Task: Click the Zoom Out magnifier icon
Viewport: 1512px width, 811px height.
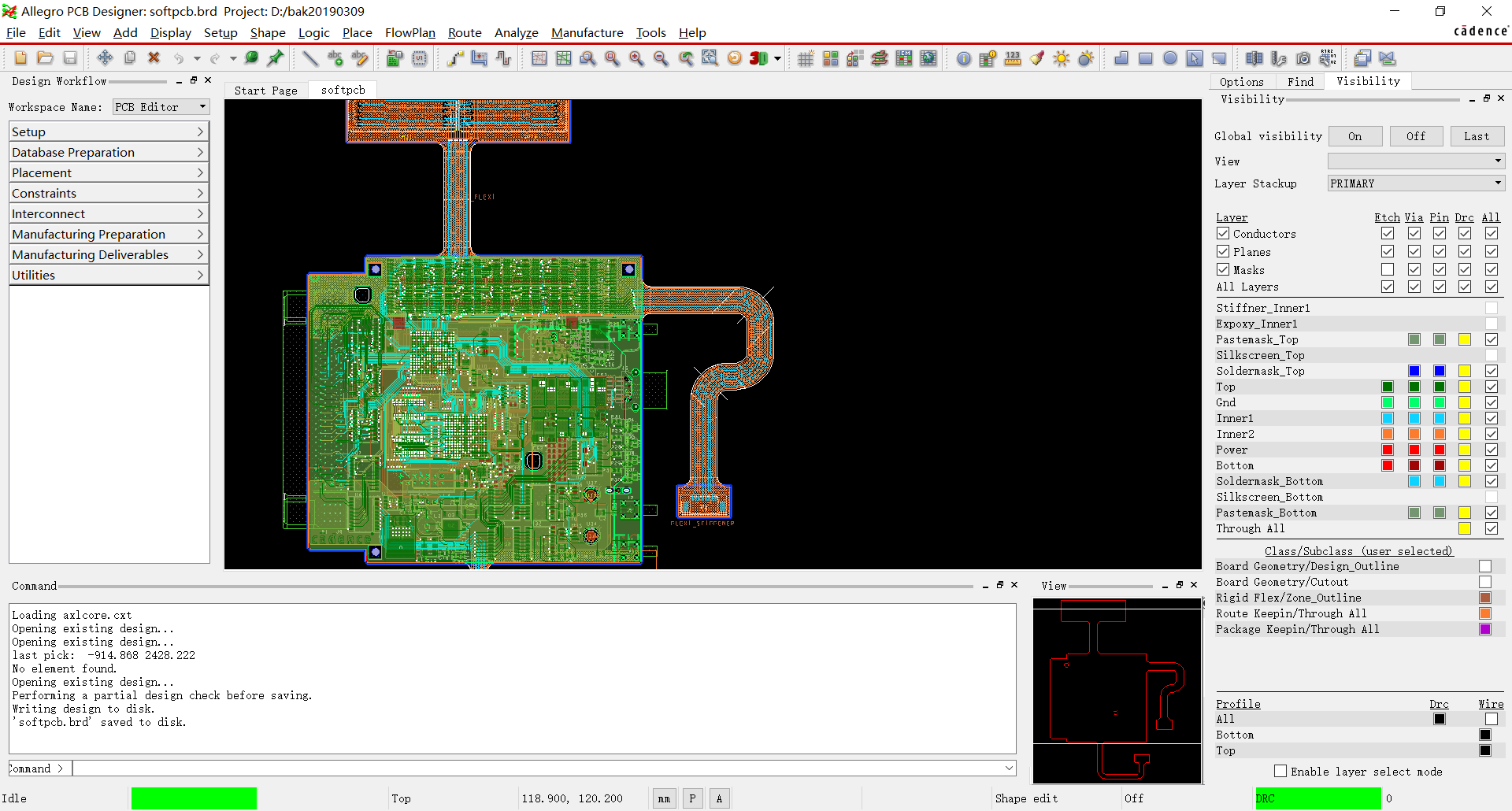Action: click(661, 57)
